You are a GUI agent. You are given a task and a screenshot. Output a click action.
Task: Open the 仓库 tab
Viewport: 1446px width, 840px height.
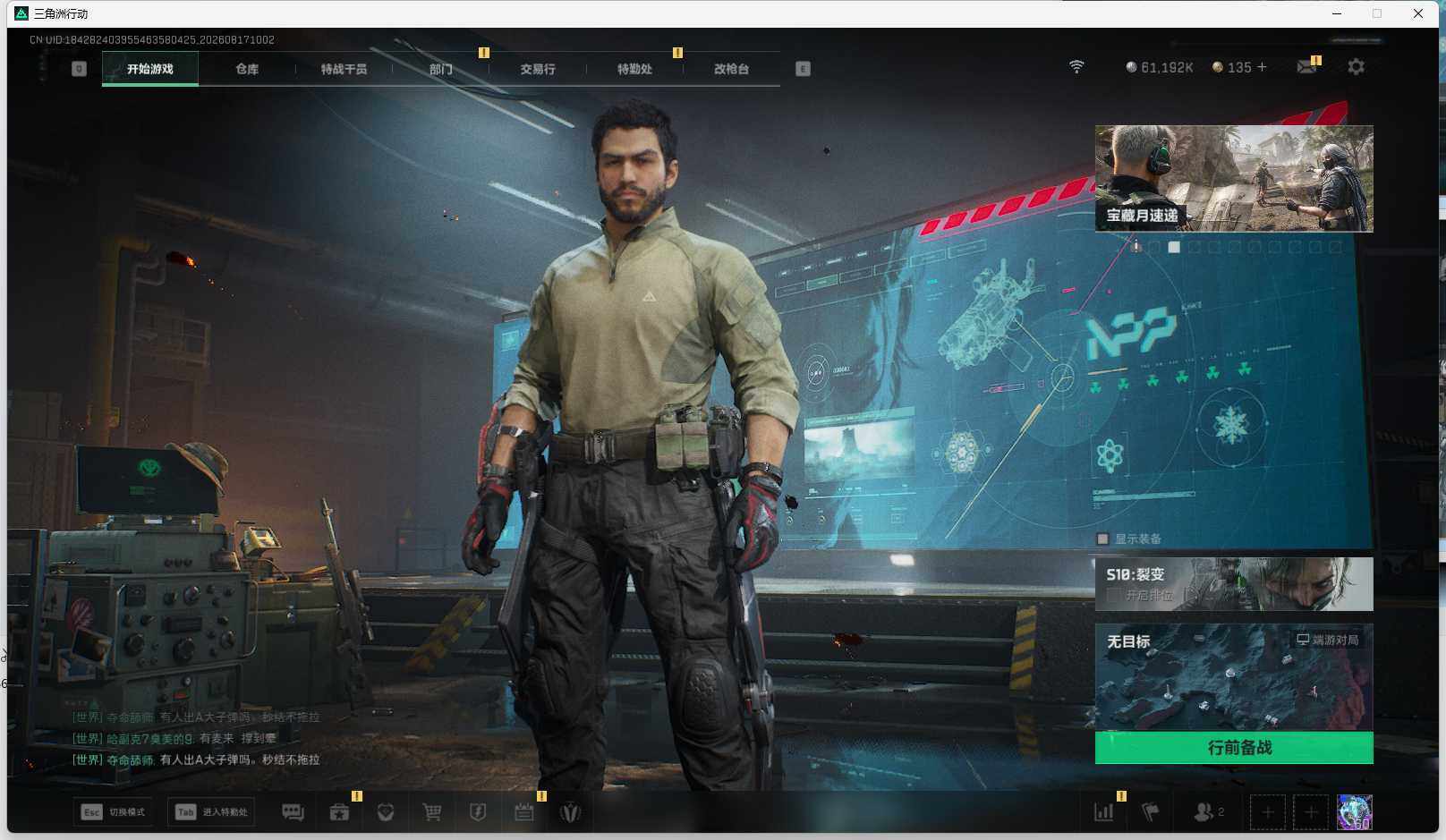[x=247, y=69]
